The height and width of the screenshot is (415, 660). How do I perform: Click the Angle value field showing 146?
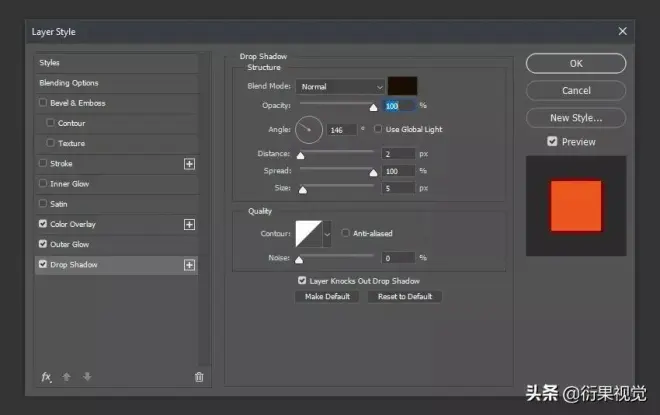click(x=342, y=130)
